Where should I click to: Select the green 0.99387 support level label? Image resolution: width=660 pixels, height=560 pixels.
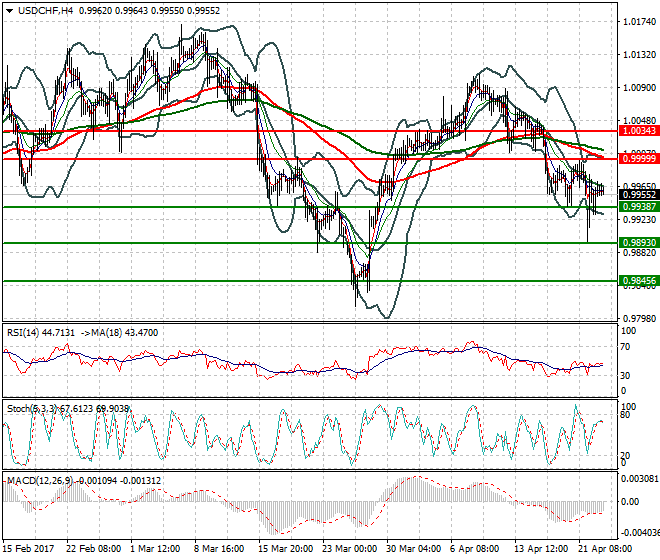pyautogui.click(x=639, y=207)
